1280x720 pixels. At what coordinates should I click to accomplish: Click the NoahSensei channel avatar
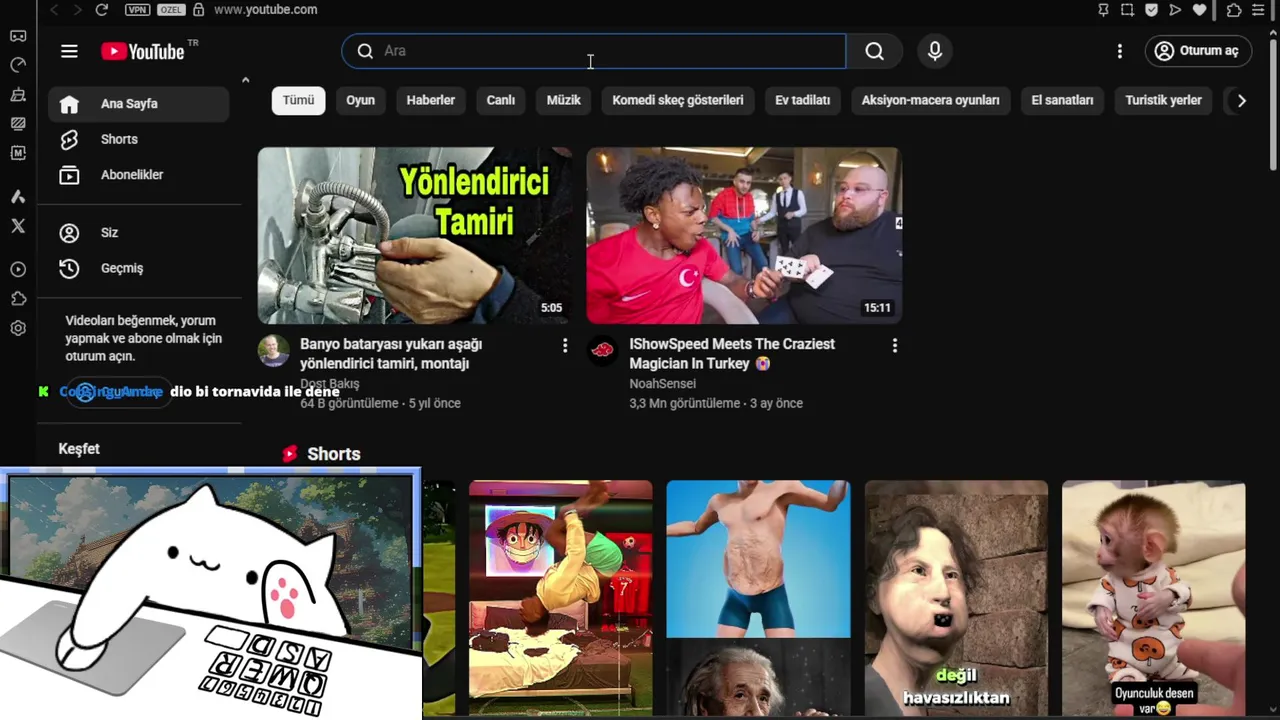click(602, 351)
